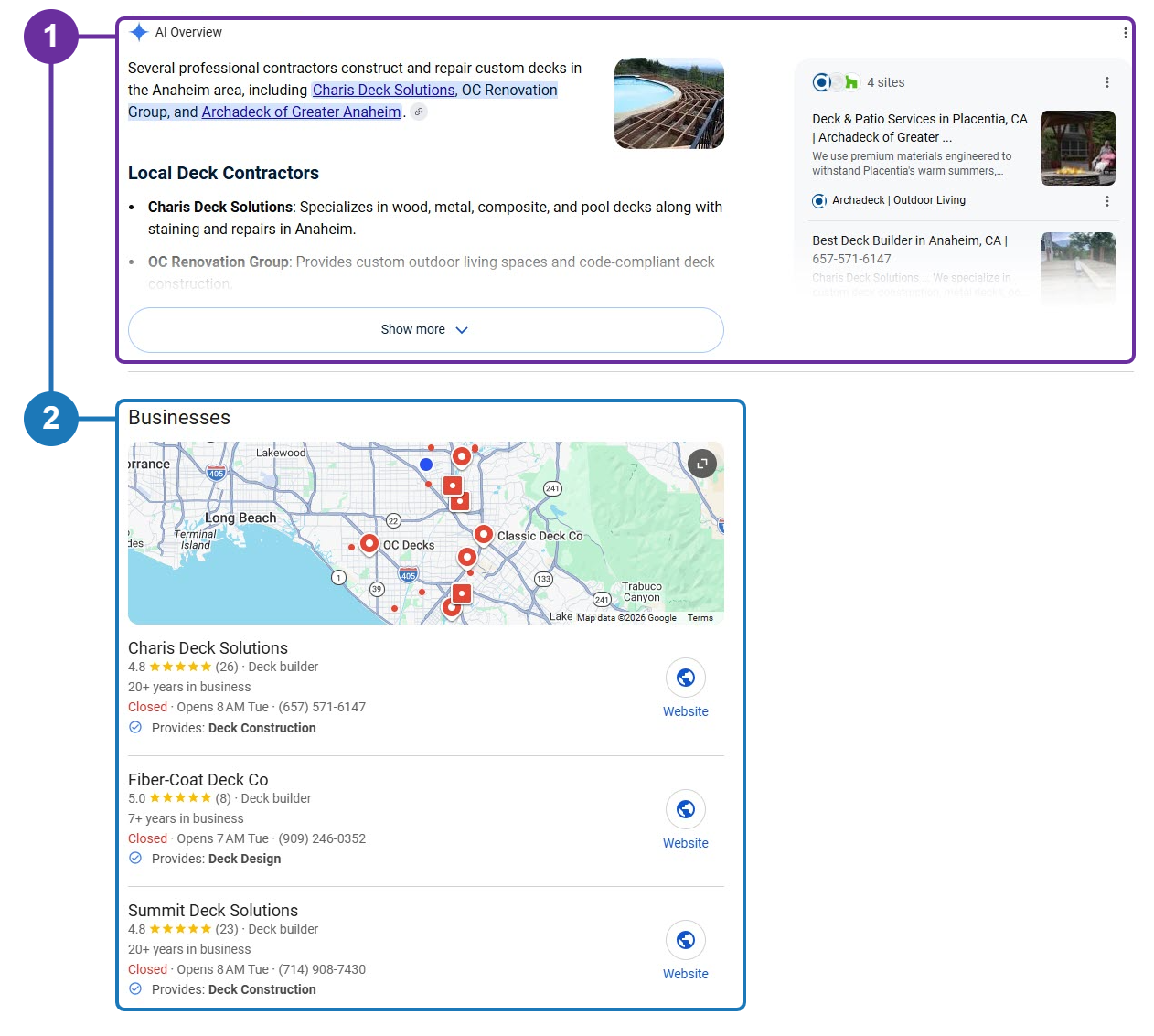Visit the Charis Deck Solutions Website link
The image size is (1154, 1036).
point(686,711)
